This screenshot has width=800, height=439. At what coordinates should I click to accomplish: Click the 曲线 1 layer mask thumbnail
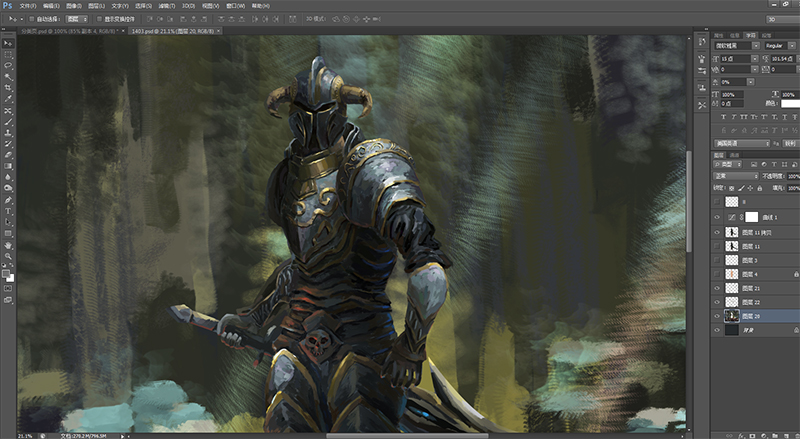point(752,217)
